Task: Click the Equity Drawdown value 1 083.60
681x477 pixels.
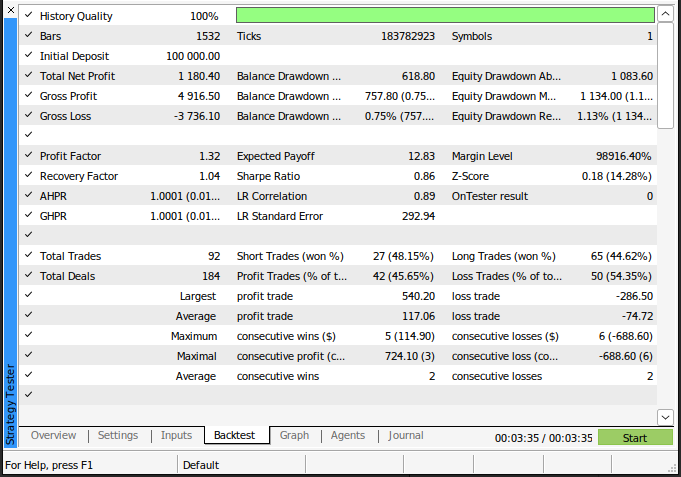Action: (x=632, y=76)
